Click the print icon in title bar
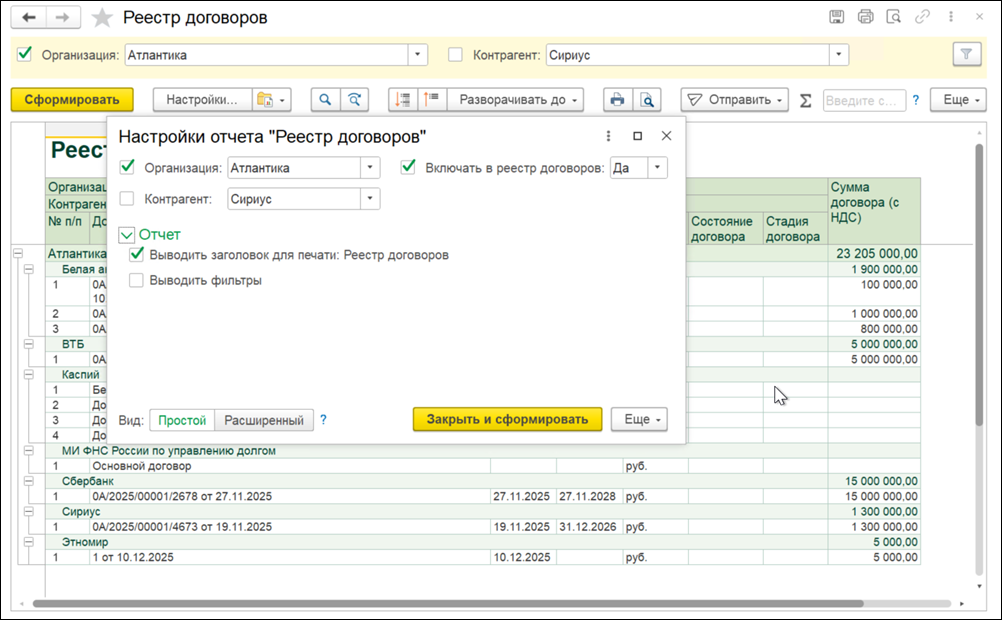 tap(865, 17)
